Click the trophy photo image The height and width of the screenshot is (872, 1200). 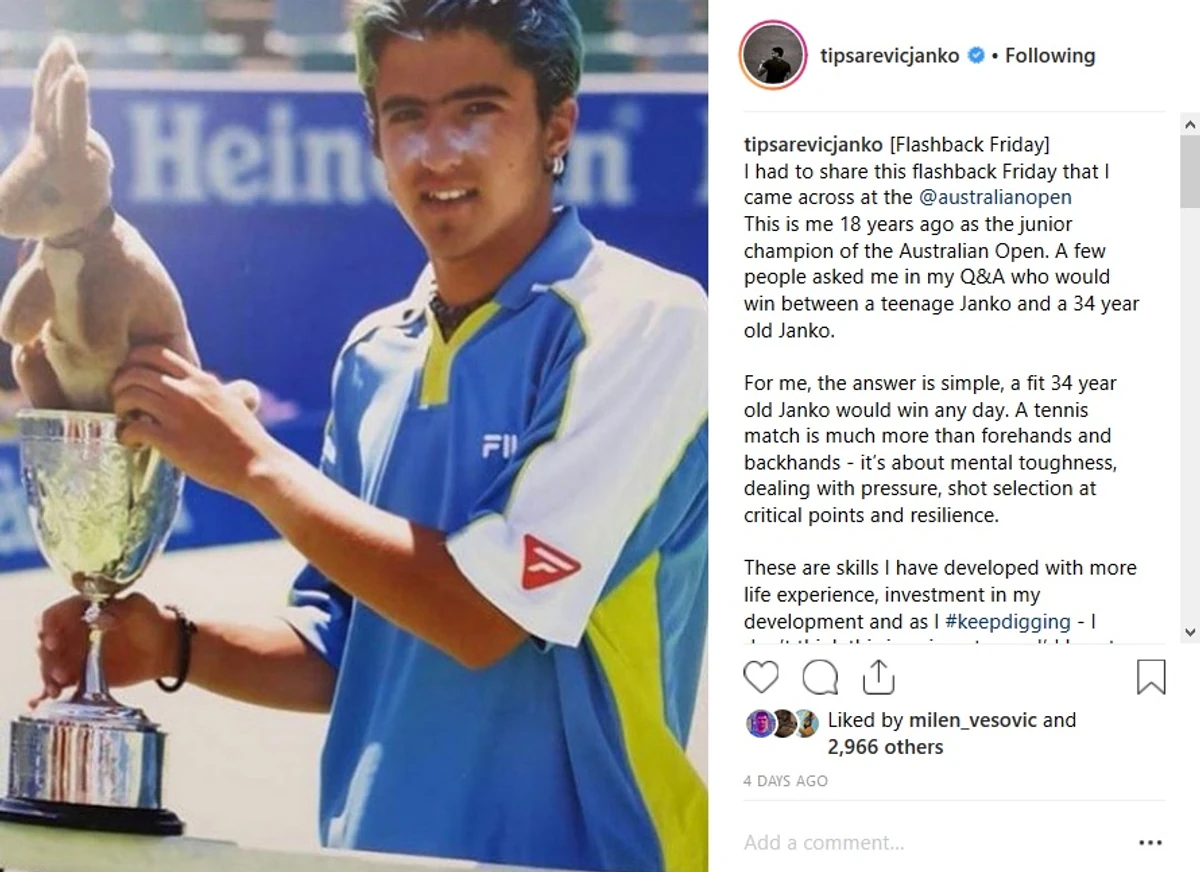354,436
